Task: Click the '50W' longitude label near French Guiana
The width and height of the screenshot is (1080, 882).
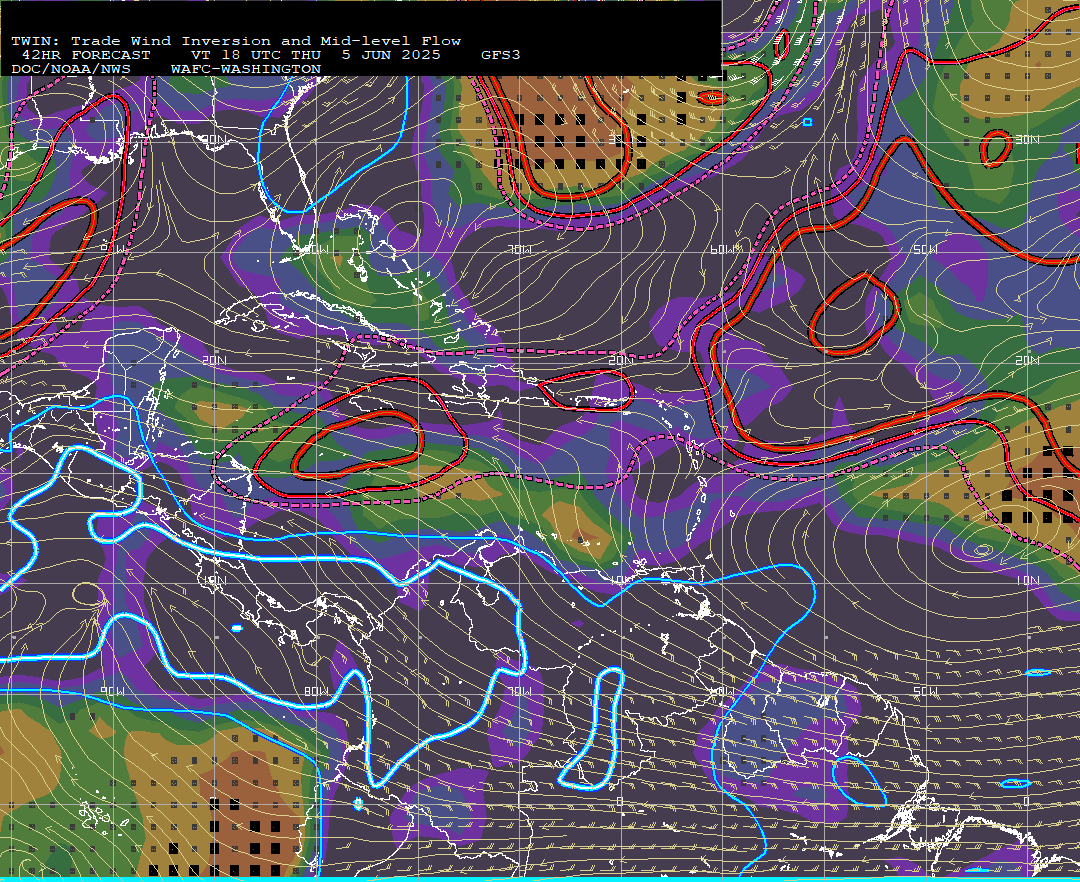Action: coord(924,691)
